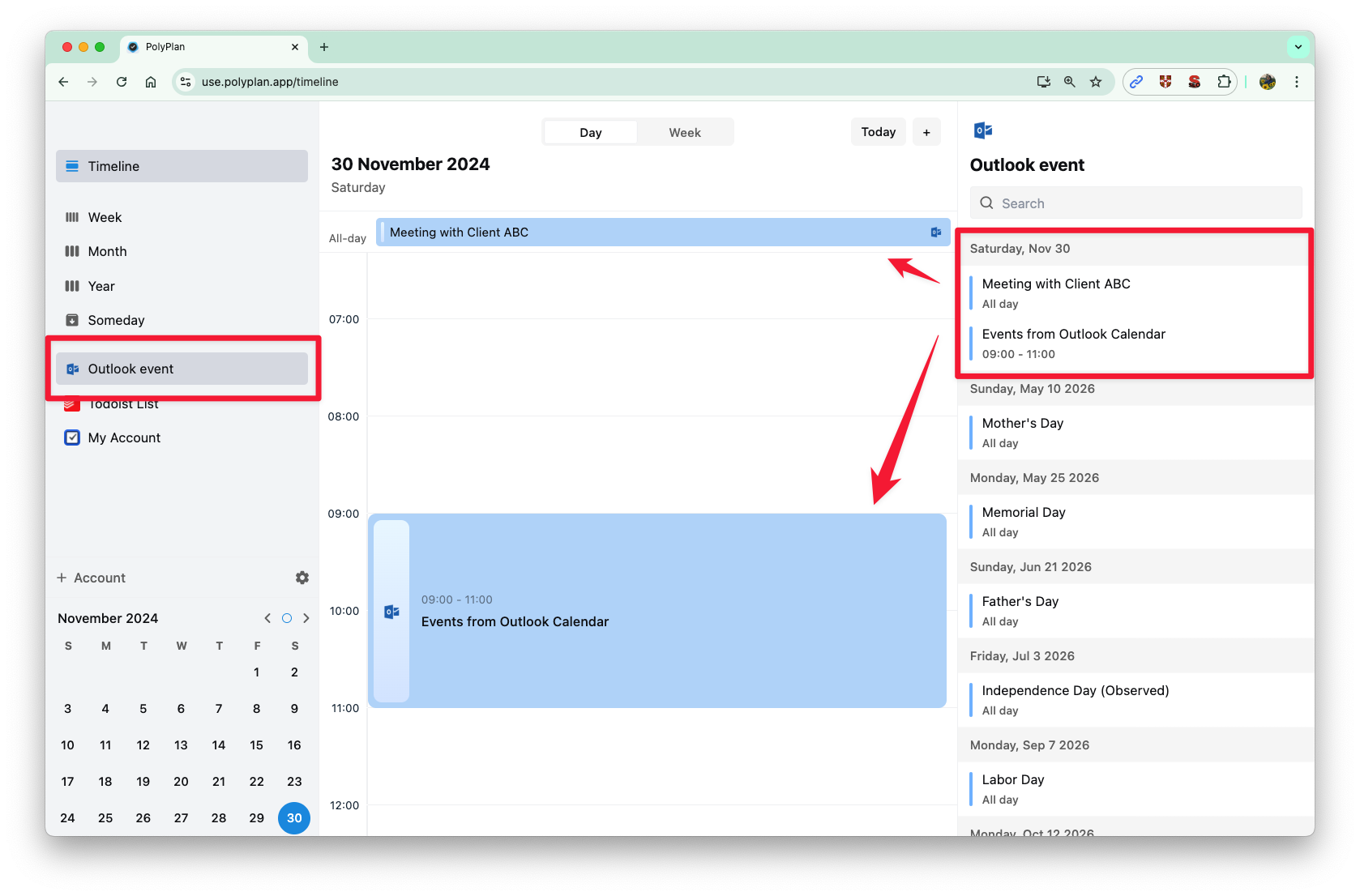Image resolution: width=1360 pixels, height=896 pixels.
Task: Click the Outlook icon on the all-day event
Action: click(936, 233)
